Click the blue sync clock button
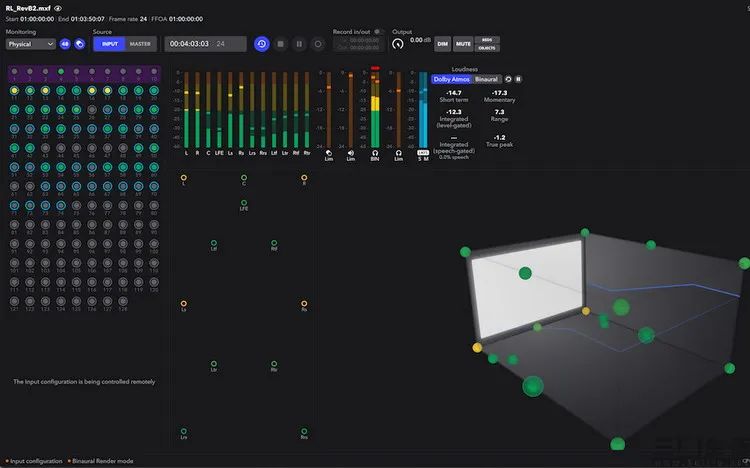This screenshot has height=468, width=750. (x=261, y=44)
